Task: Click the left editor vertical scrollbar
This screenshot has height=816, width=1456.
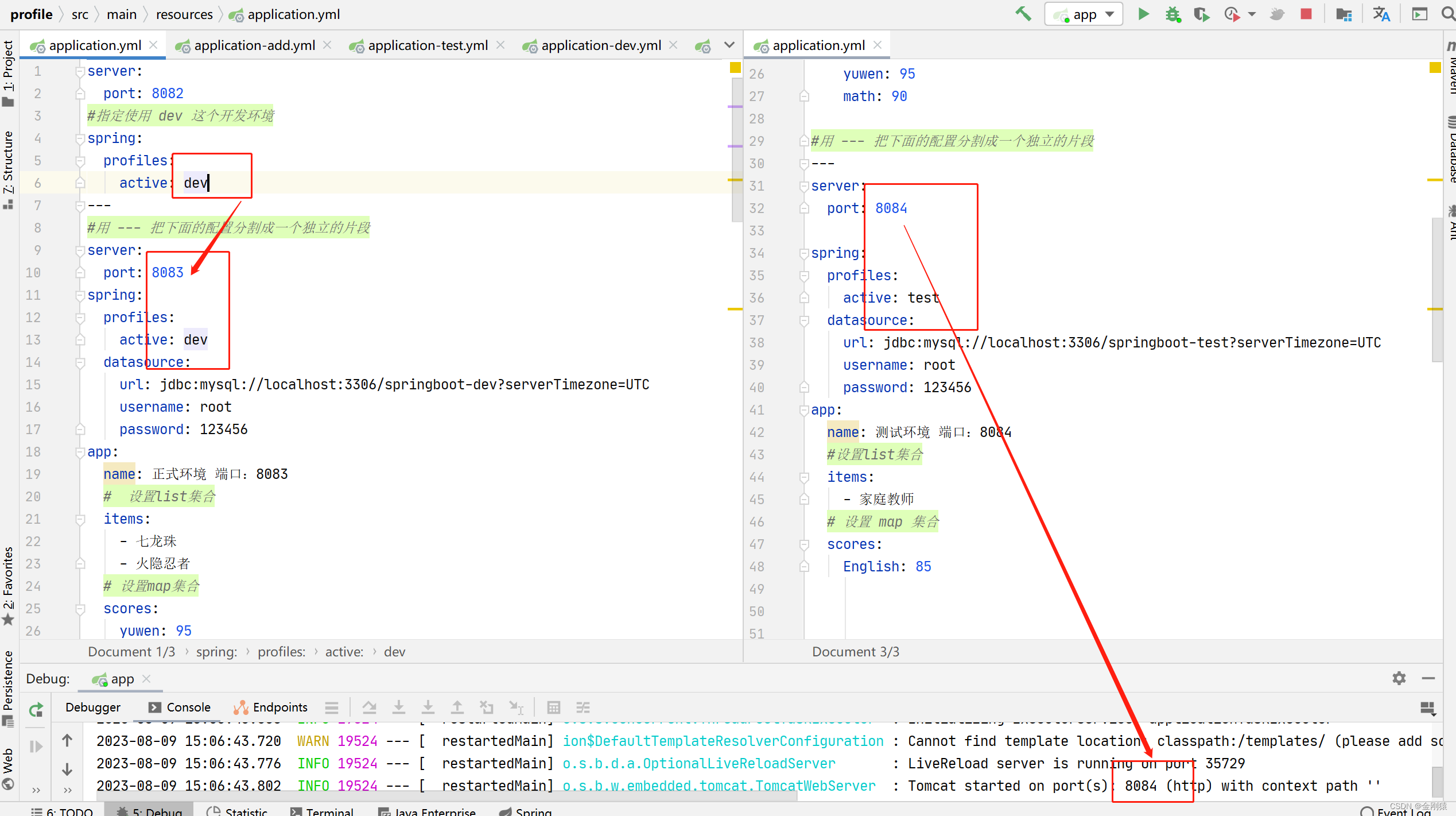Action: 737,149
